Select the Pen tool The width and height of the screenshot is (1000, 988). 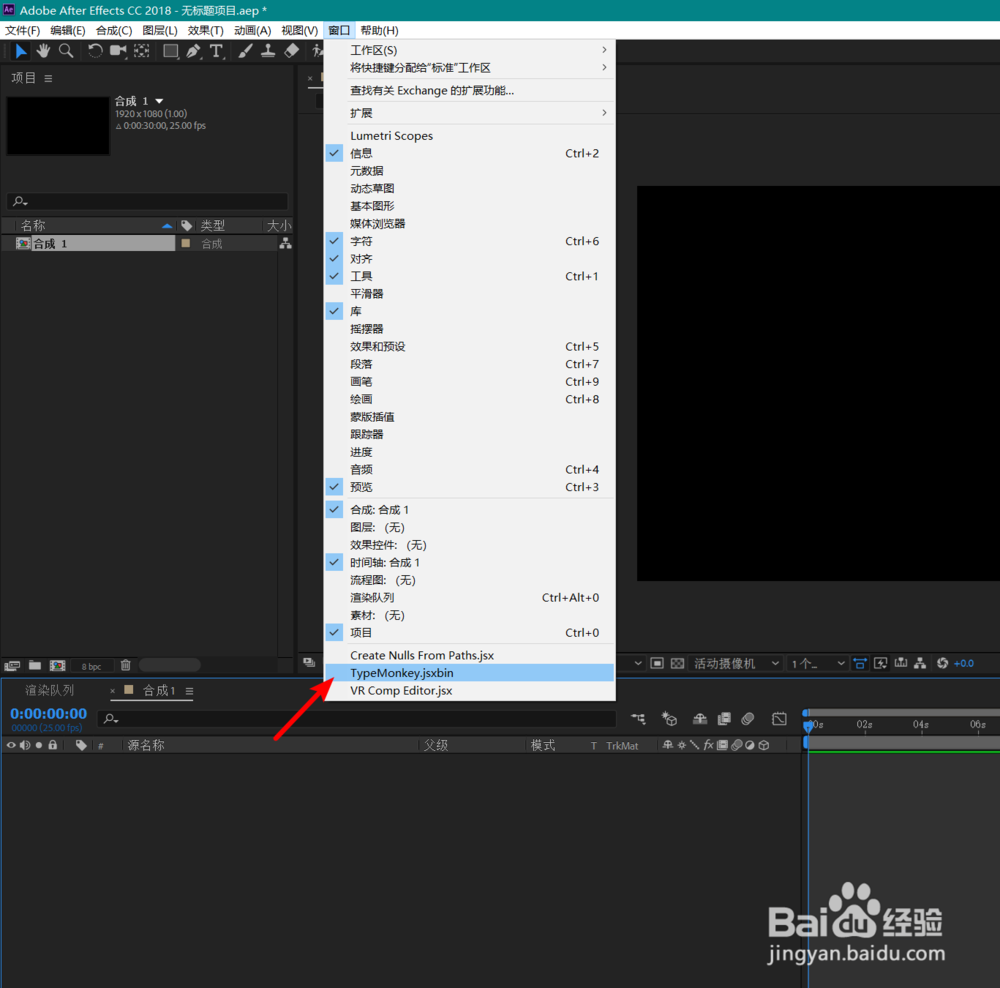coord(193,51)
